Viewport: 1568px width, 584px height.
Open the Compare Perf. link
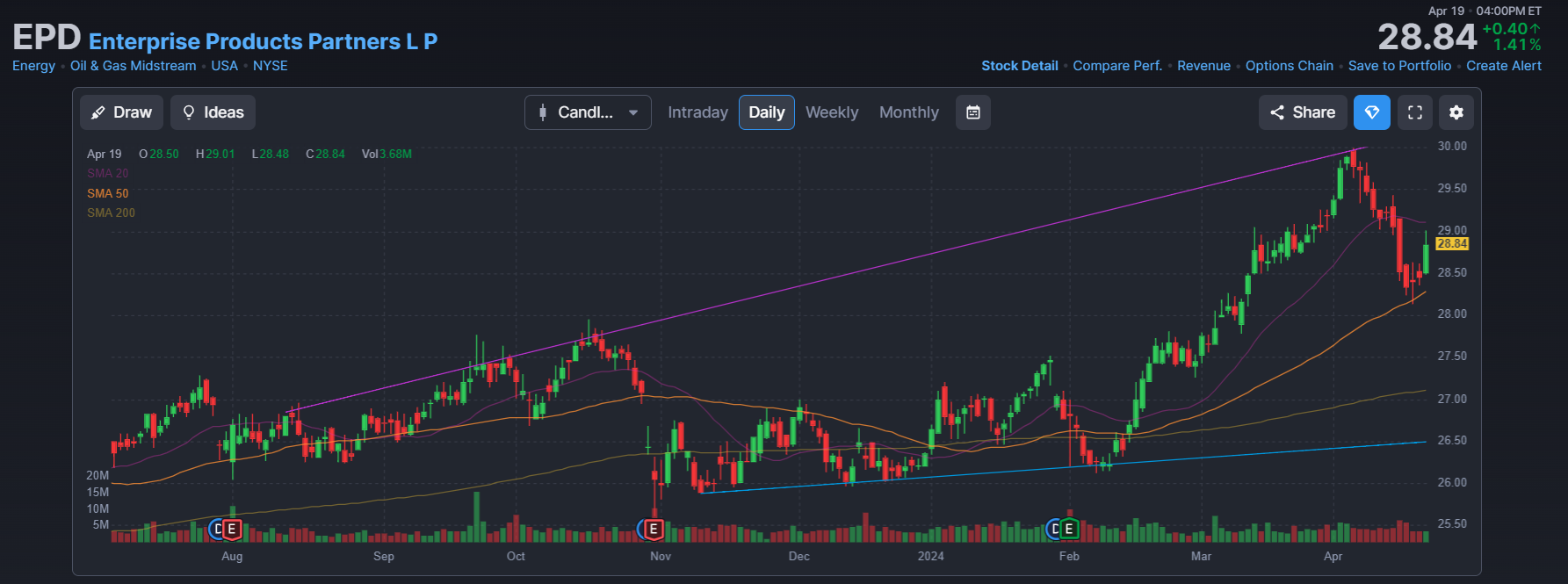pos(1117,66)
